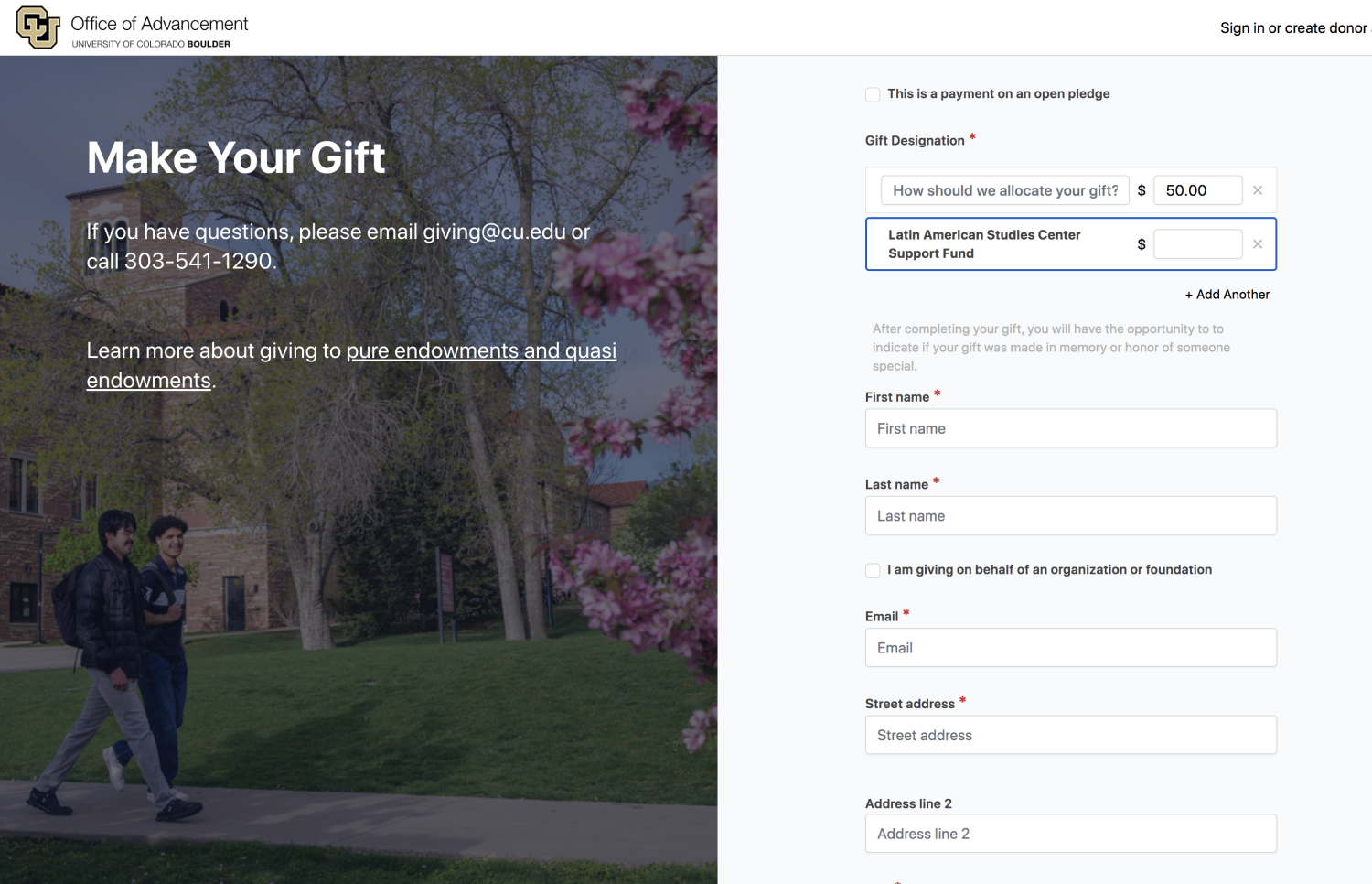Click the Address line 2 field
Image resolution: width=1372 pixels, height=884 pixels.
pos(1070,834)
